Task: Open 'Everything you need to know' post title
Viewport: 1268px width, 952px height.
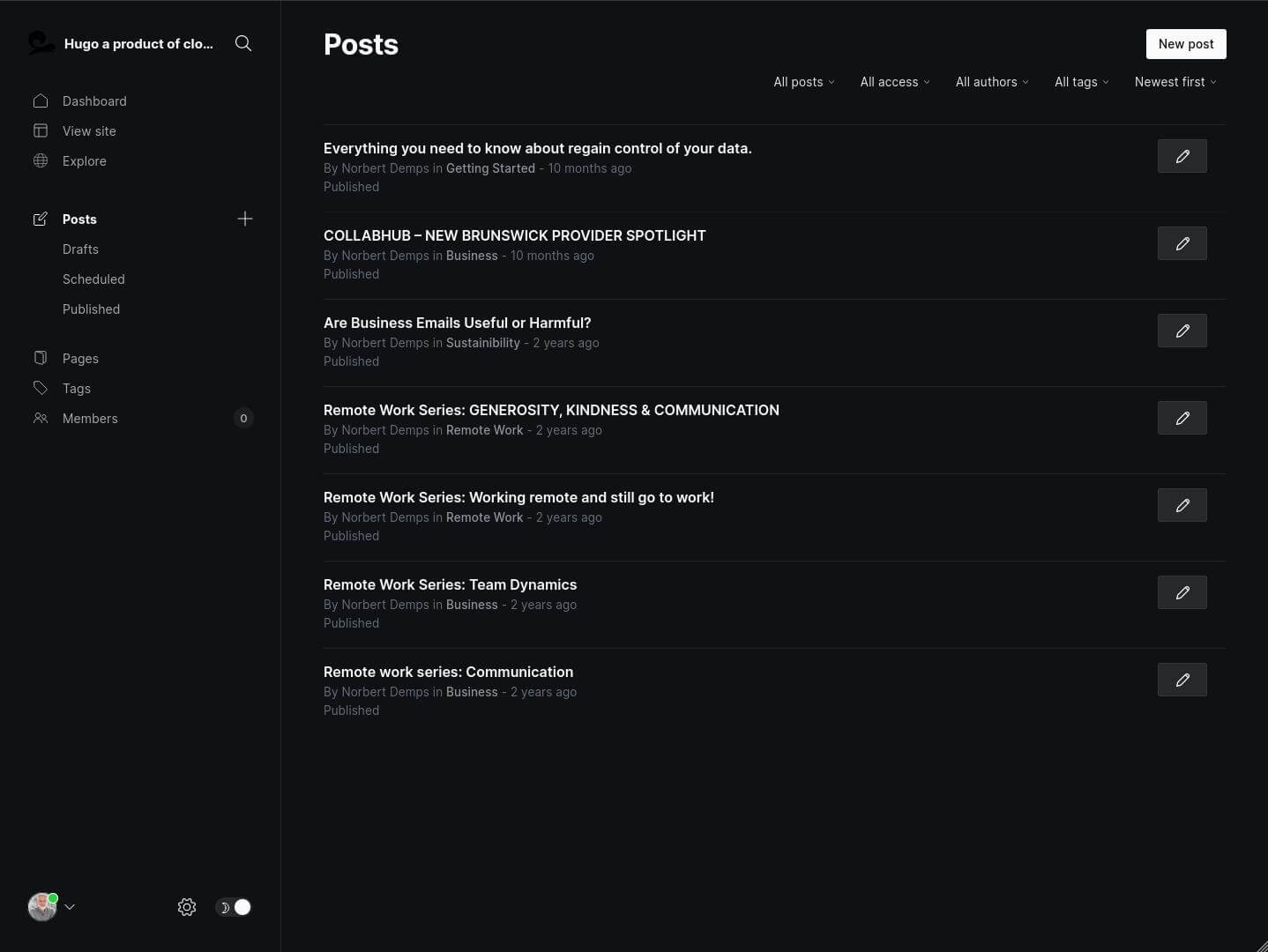Action: (537, 148)
